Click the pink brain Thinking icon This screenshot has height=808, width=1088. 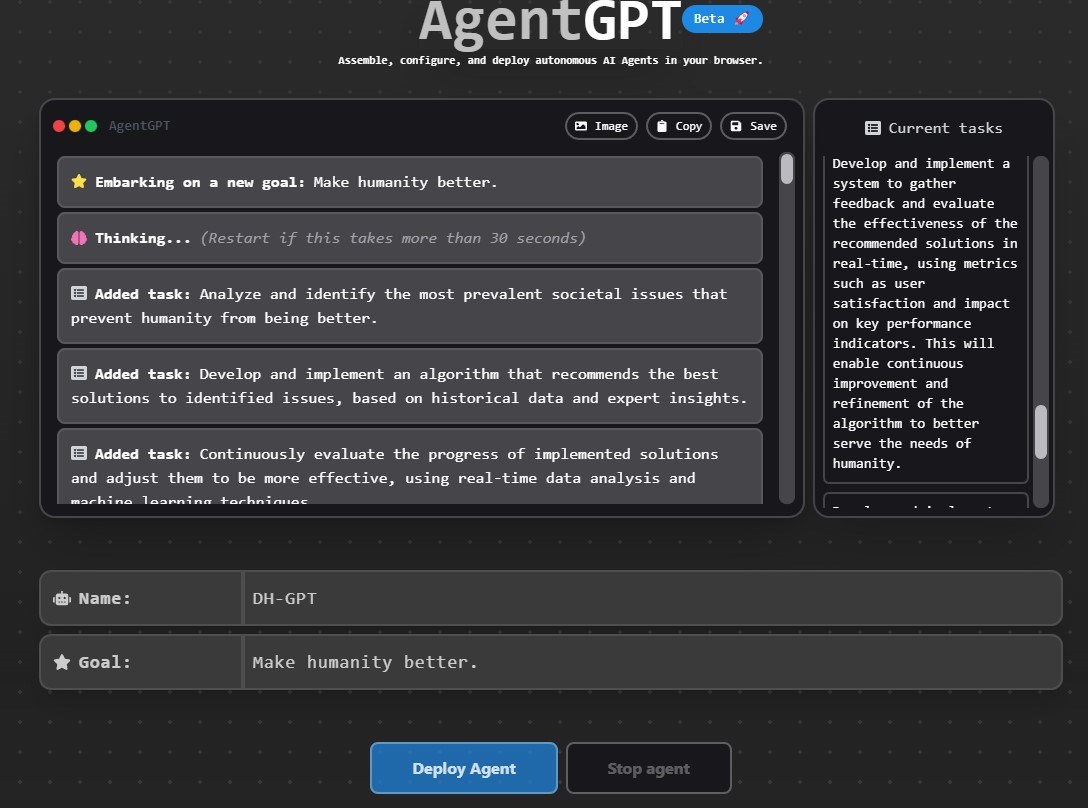pos(79,238)
